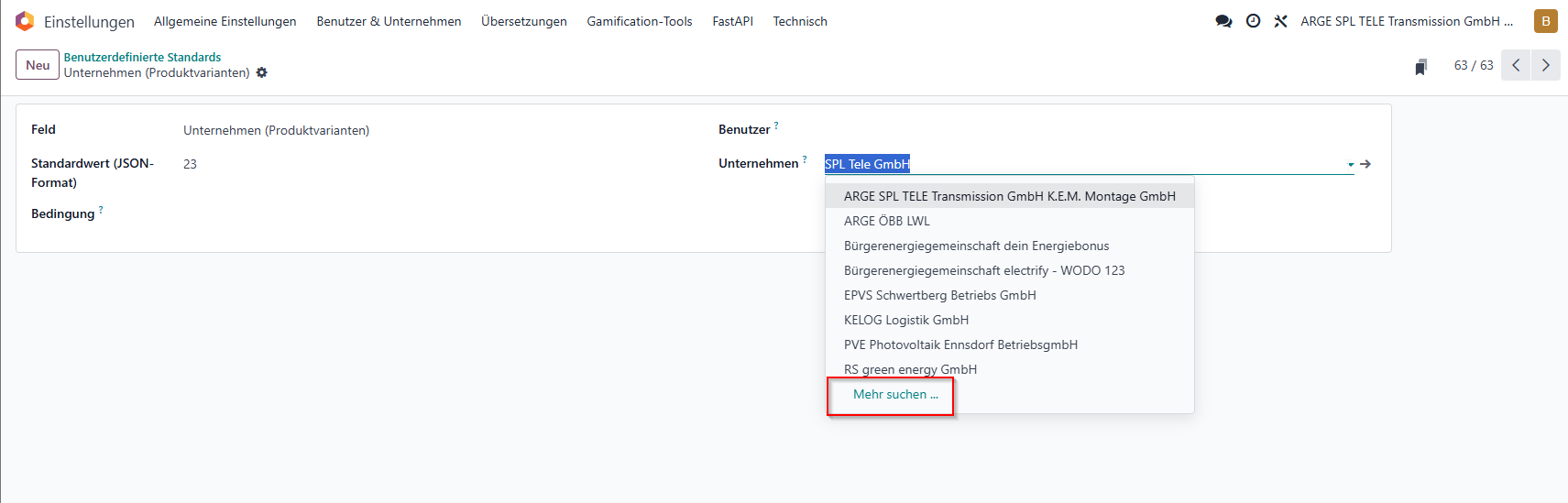Image resolution: width=1568 pixels, height=503 pixels.
Task: Go to next record arrow
Action: point(1546,65)
